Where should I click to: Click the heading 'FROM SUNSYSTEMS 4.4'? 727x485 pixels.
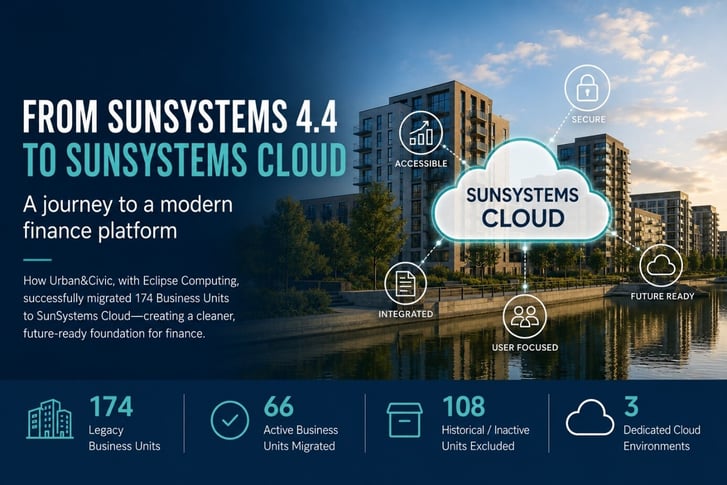pos(180,116)
